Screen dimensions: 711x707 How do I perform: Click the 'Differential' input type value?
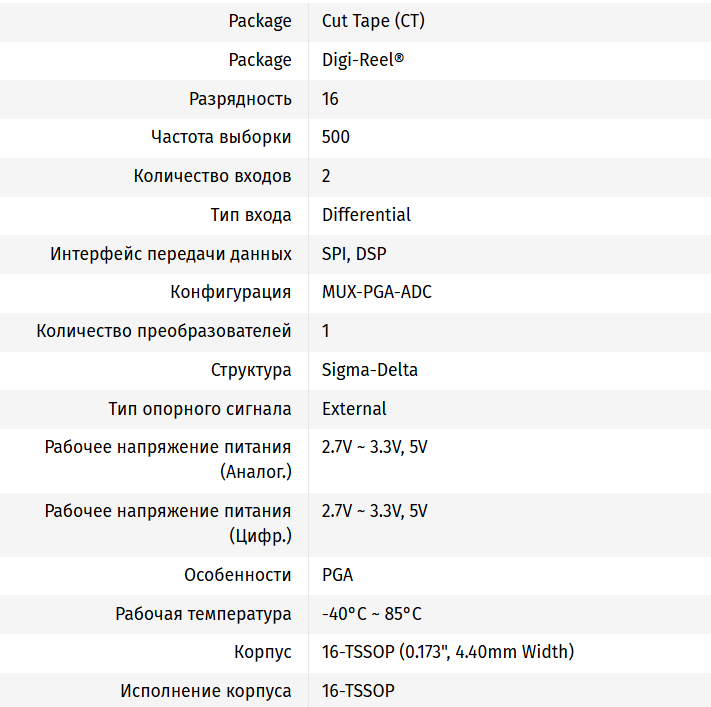(366, 215)
